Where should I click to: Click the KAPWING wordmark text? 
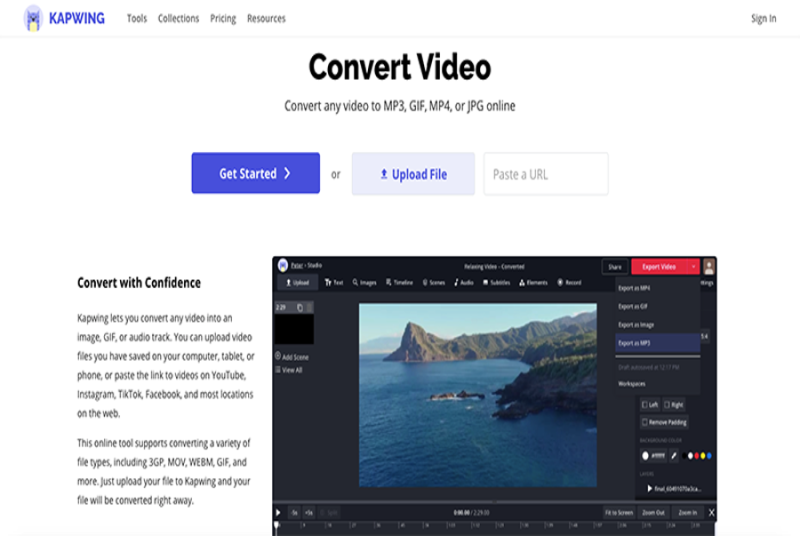coord(77,18)
